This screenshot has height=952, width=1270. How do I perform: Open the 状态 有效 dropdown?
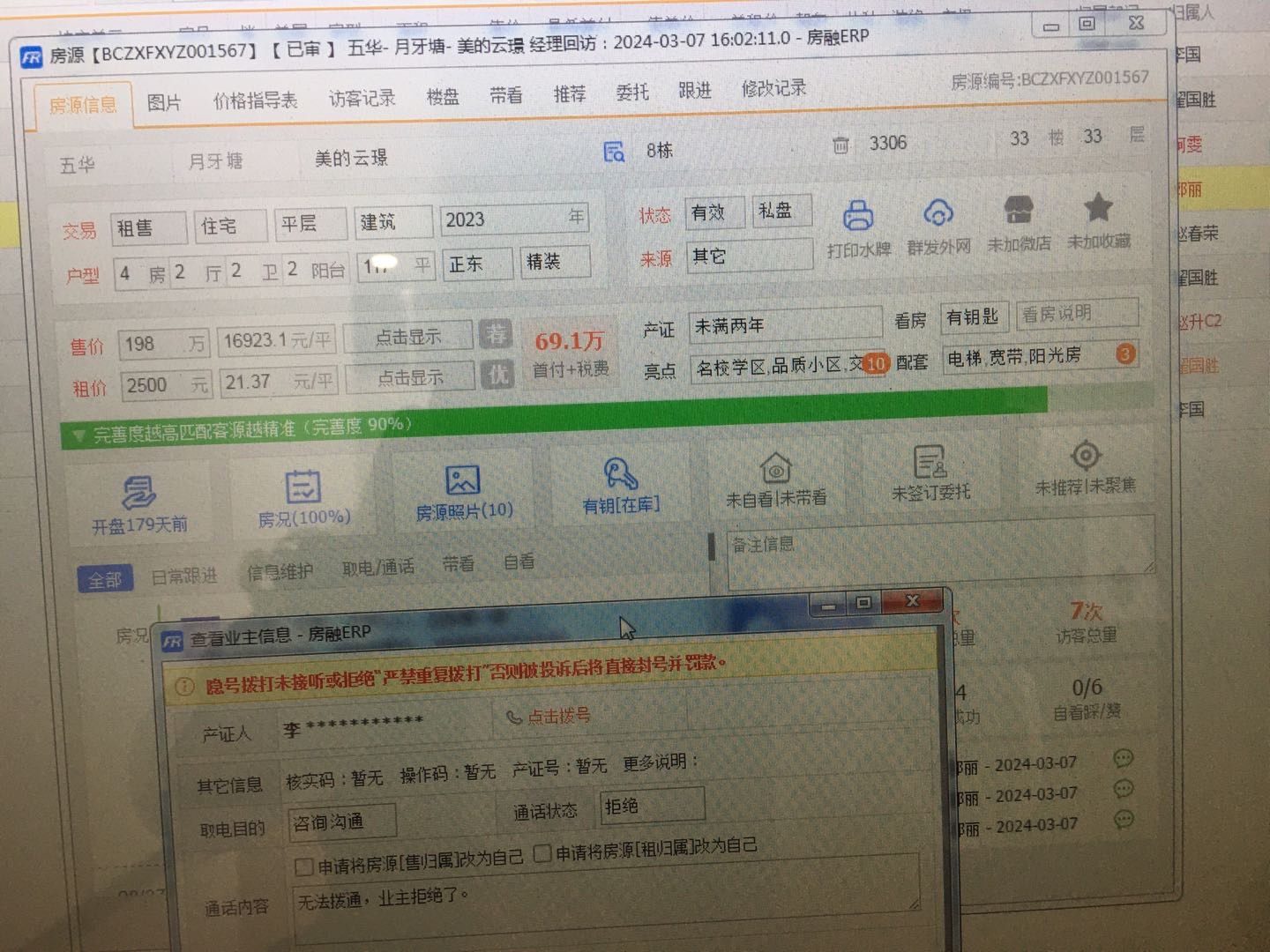click(714, 212)
